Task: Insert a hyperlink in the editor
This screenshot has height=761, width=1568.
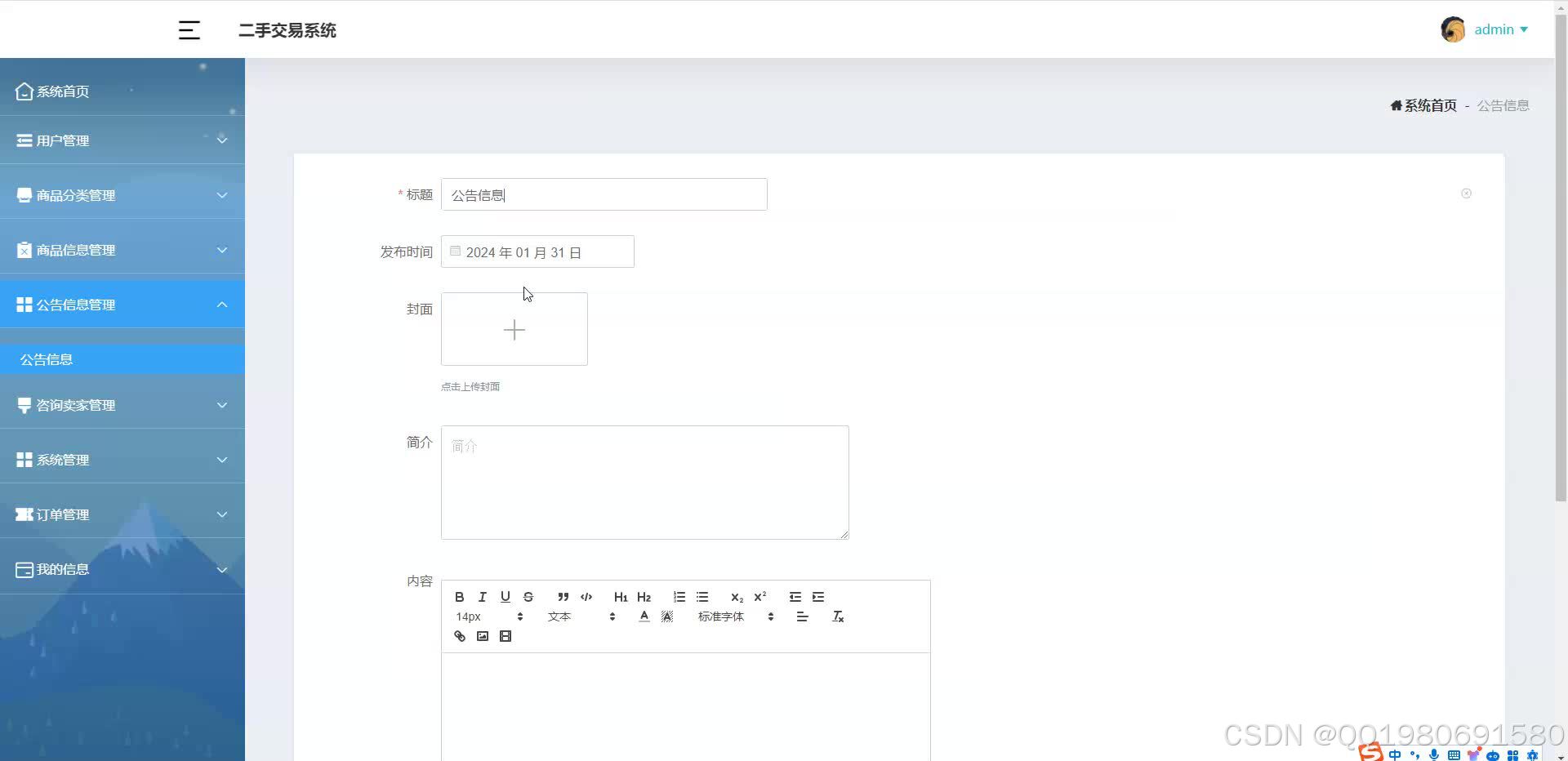Action: point(460,636)
